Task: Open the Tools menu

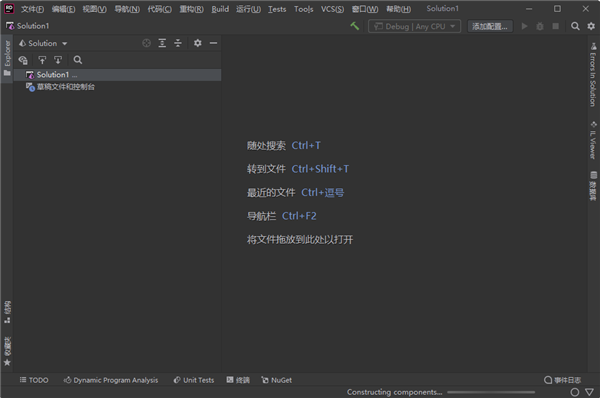Action: point(303,9)
